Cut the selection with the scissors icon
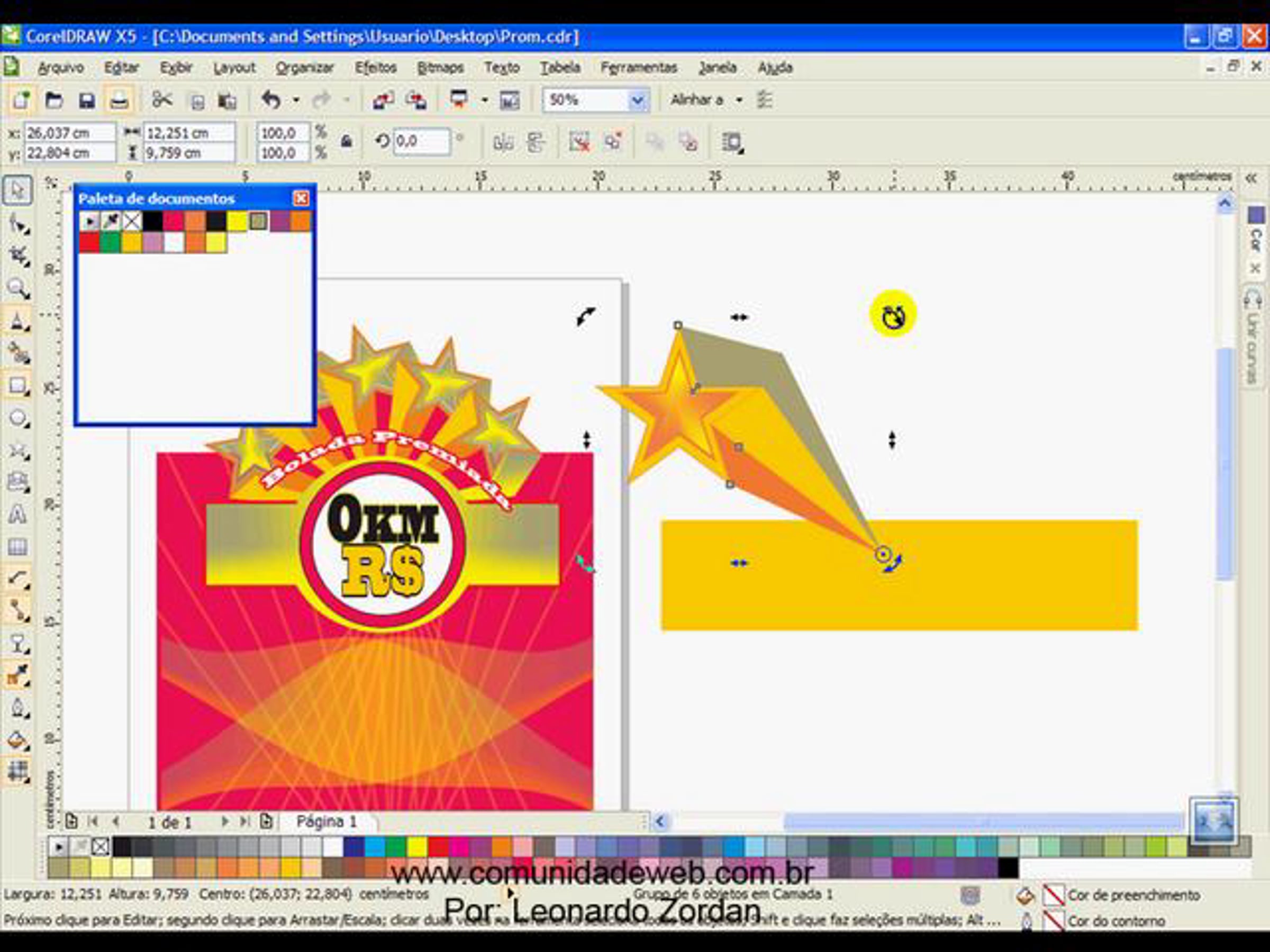 tap(162, 100)
